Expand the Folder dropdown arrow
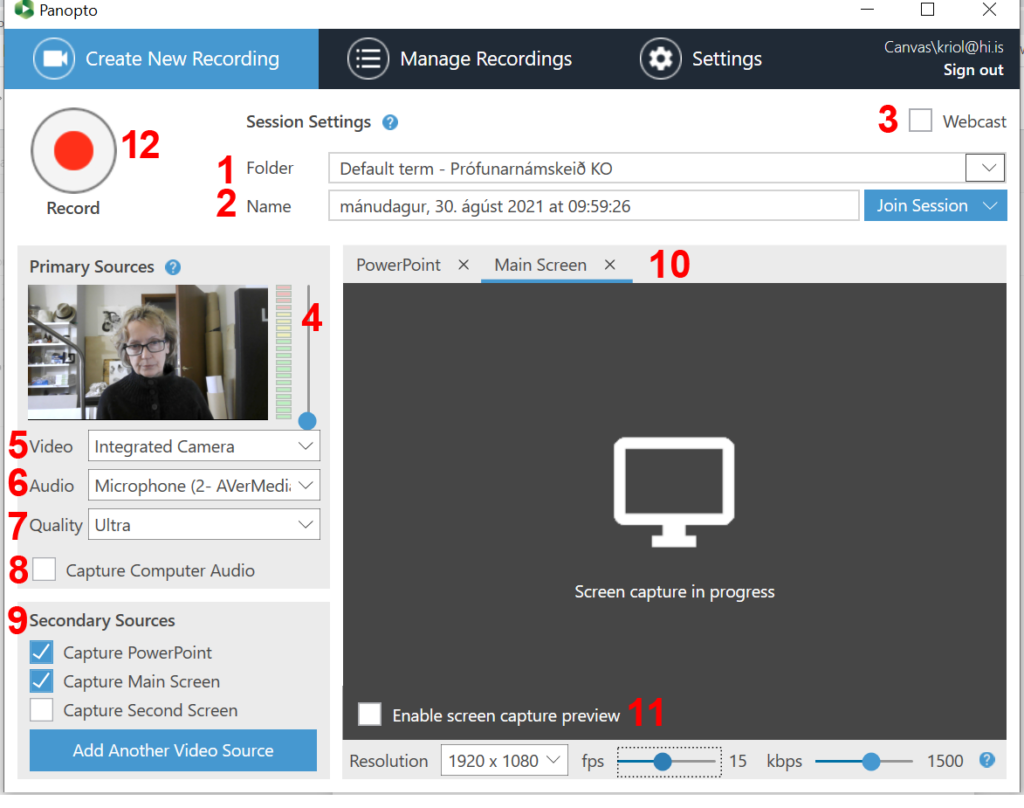Viewport: 1024px width, 808px height. [x=985, y=168]
